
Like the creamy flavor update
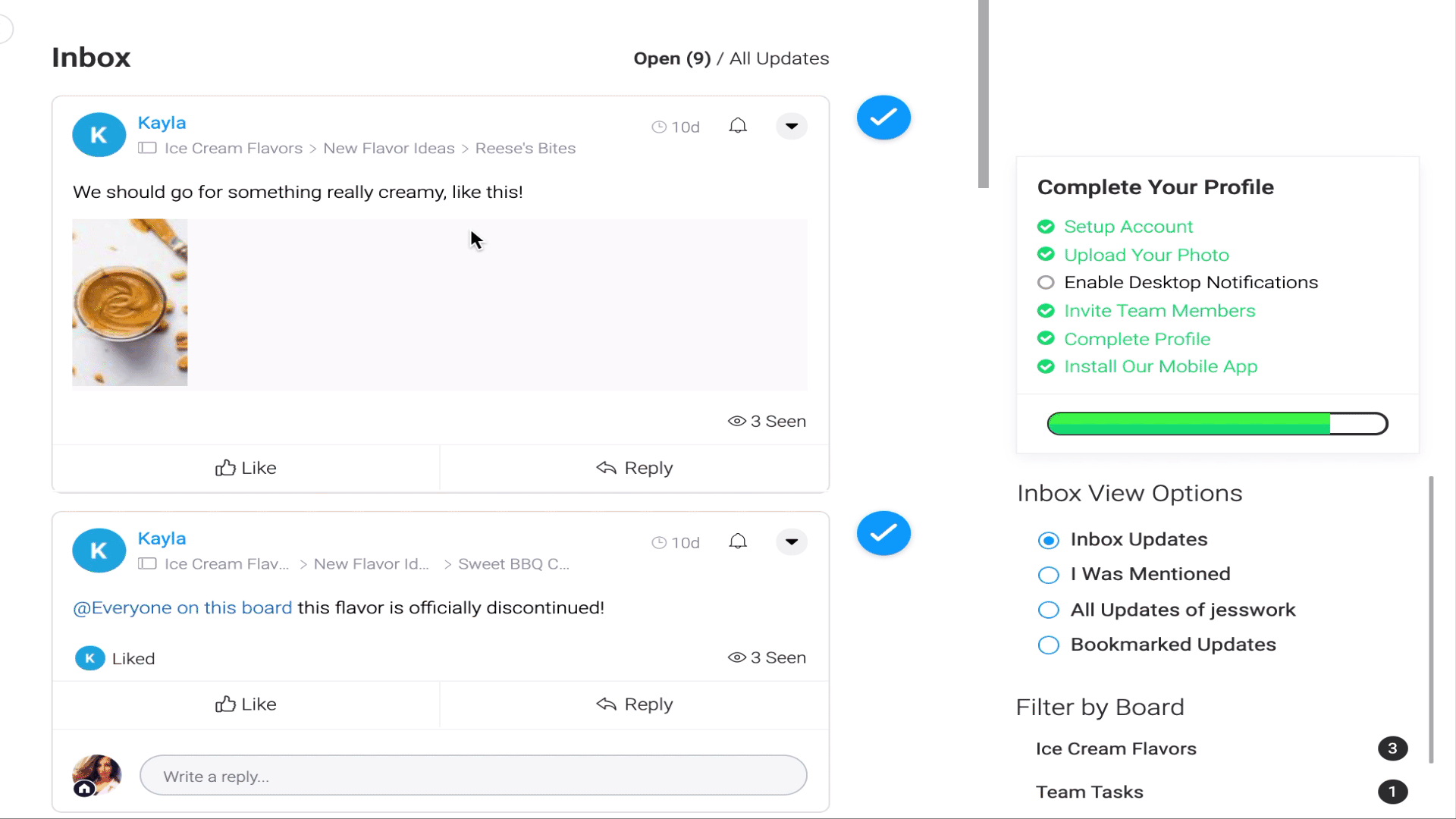[246, 468]
